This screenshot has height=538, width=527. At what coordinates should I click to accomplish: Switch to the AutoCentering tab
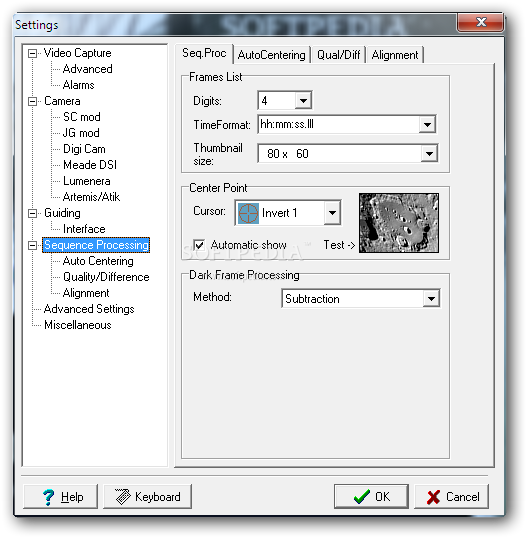click(x=271, y=55)
